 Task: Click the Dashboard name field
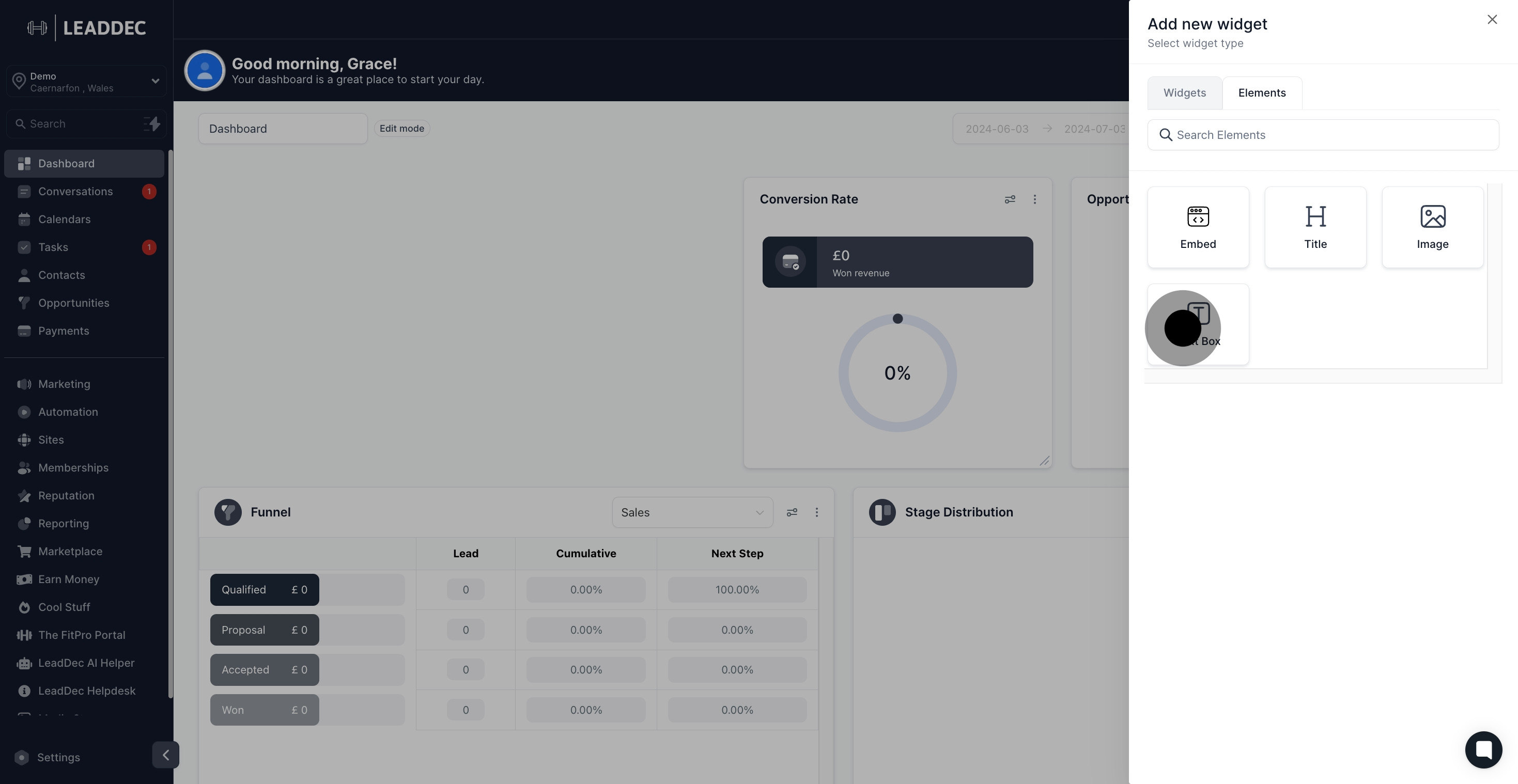pos(283,129)
